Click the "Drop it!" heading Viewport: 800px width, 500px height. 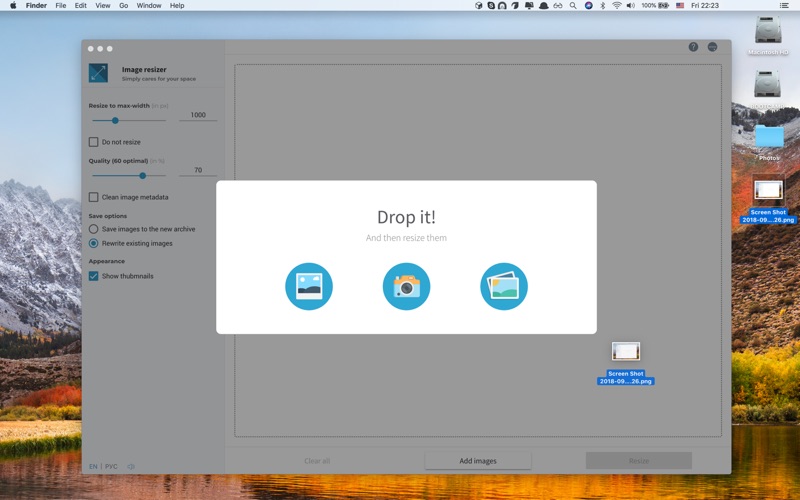point(406,217)
